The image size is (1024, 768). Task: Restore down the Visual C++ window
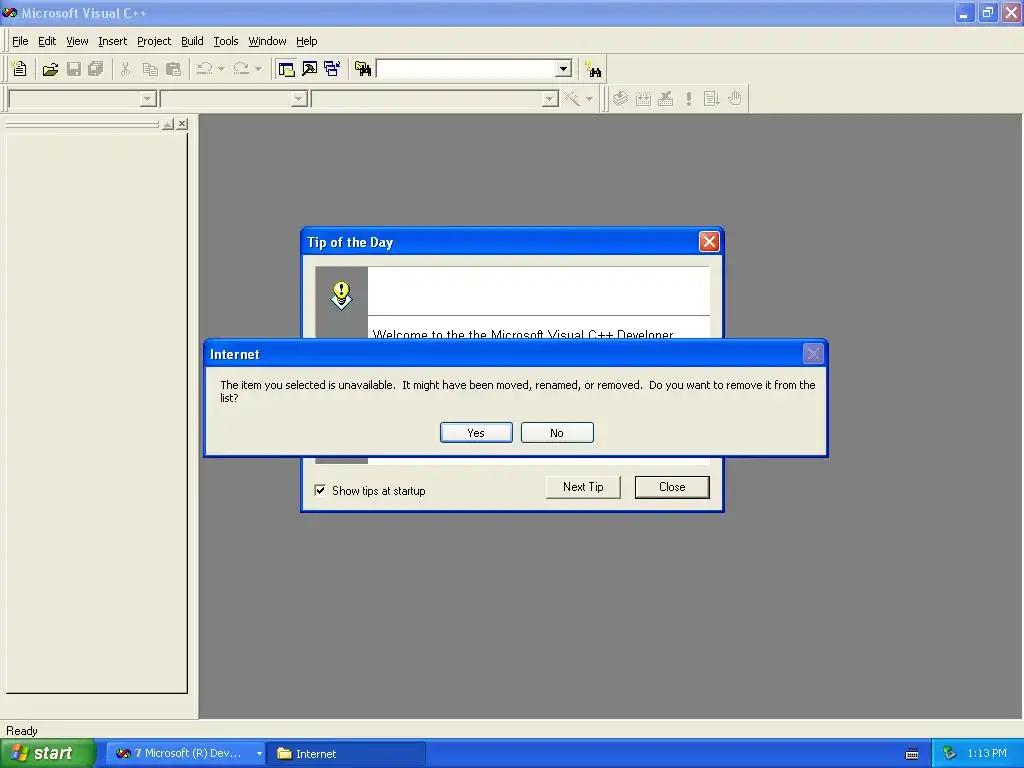pyautogui.click(x=987, y=13)
